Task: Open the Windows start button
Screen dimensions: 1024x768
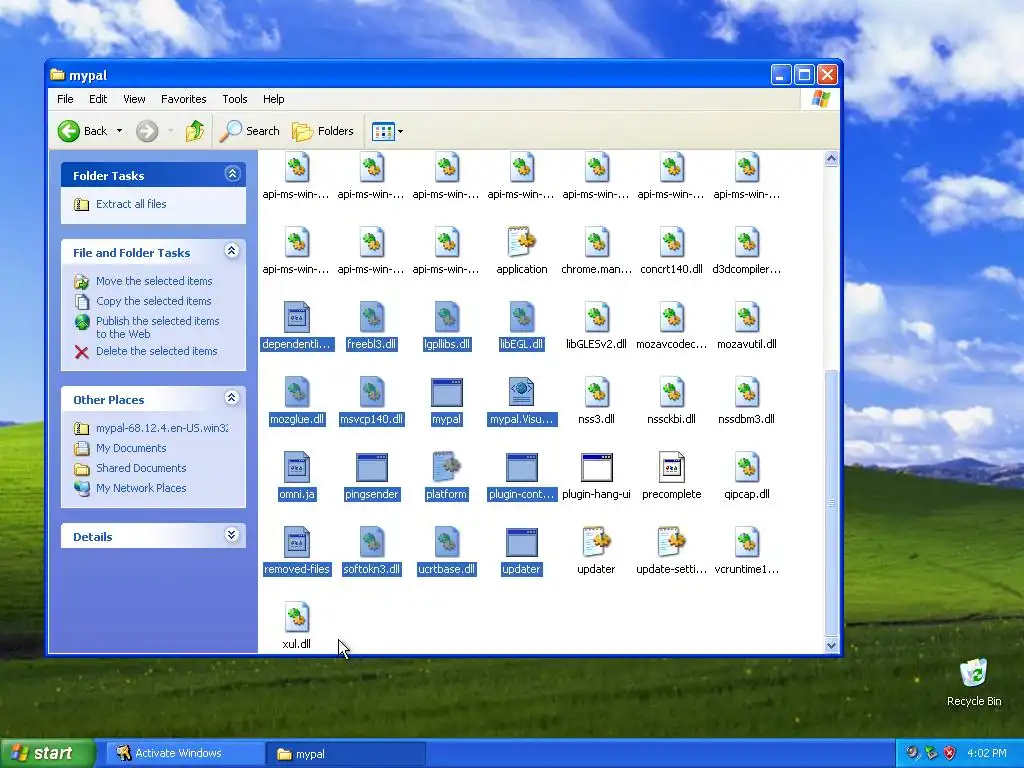Action: (47, 753)
